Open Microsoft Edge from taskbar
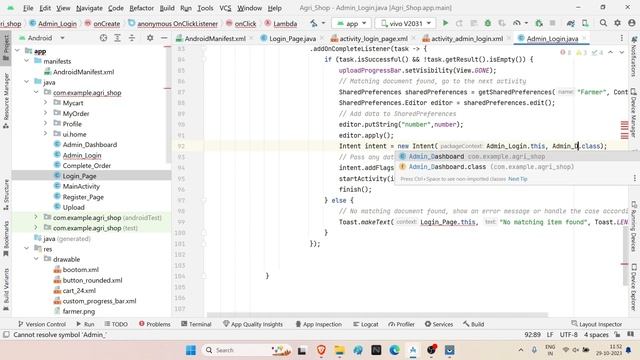The width and height of the screenshot is (640, 360). 394,350
